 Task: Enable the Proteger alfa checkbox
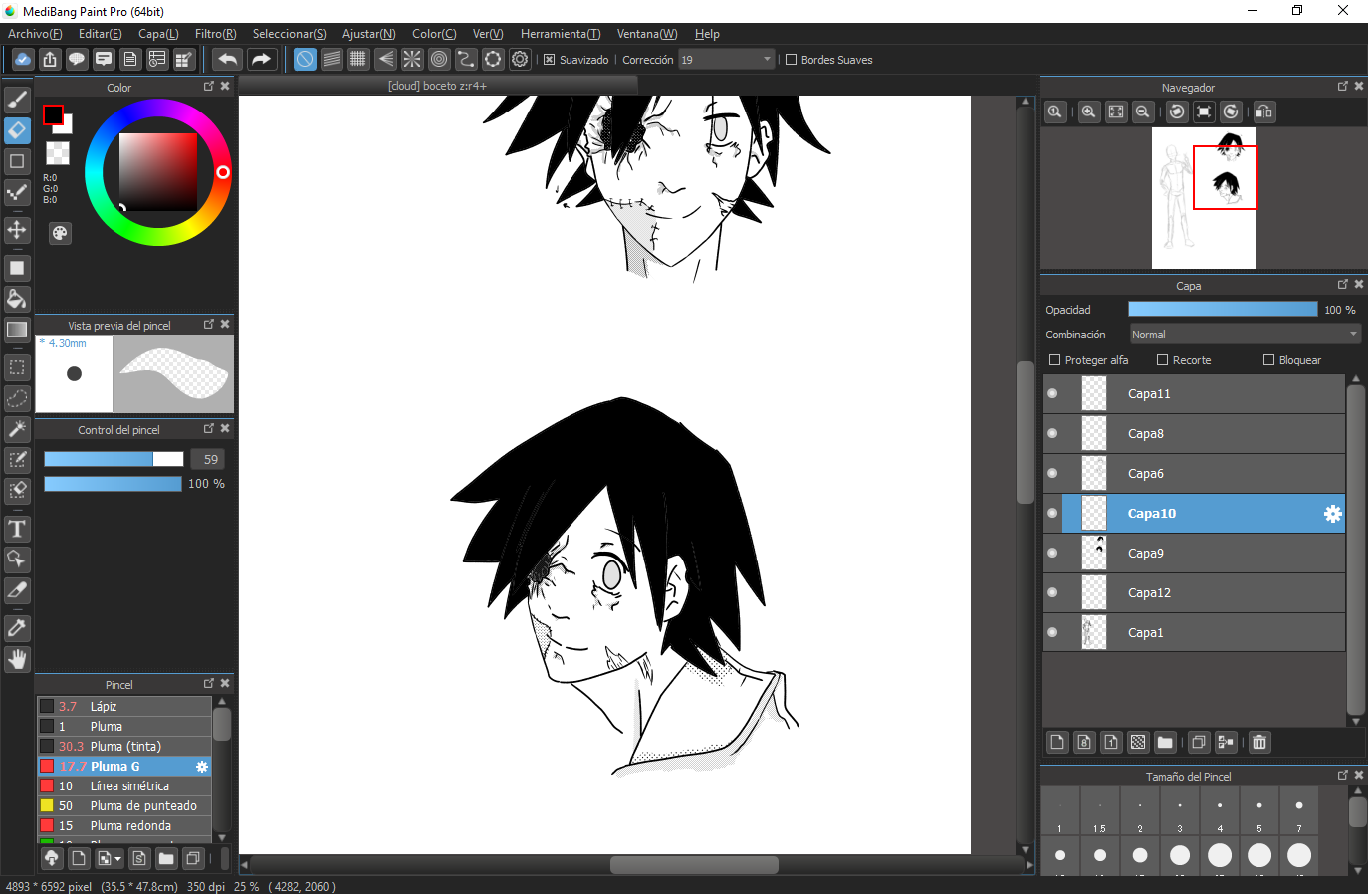(1055, 360)
